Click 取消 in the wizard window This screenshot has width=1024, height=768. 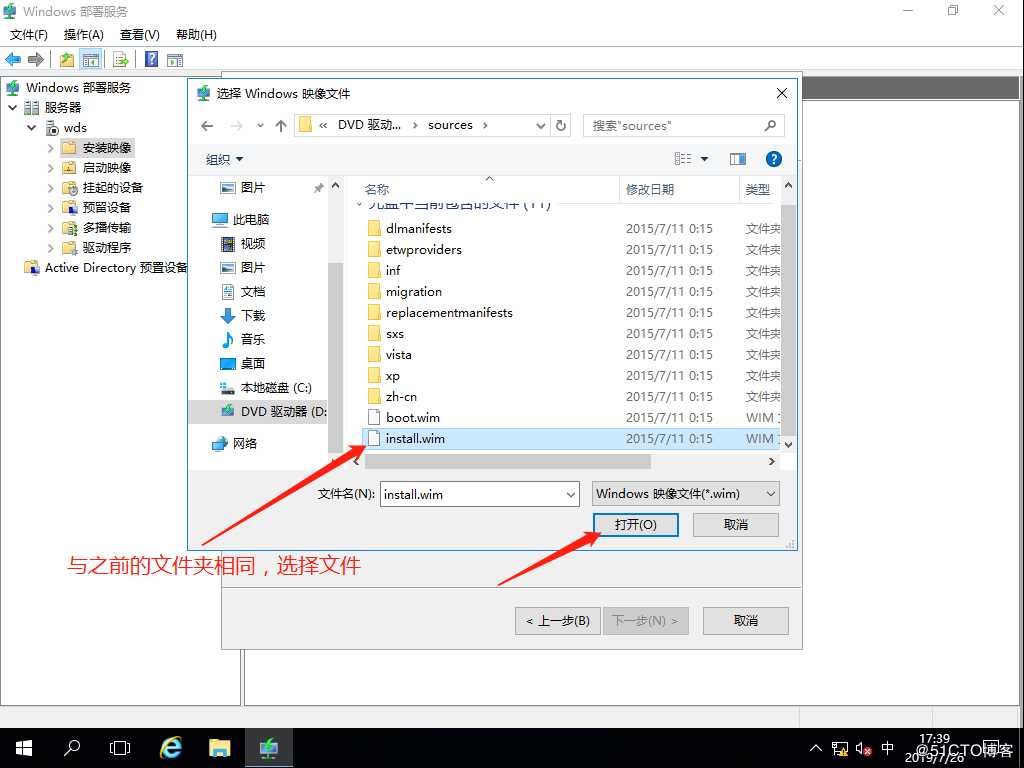click(x=745, y=620)
